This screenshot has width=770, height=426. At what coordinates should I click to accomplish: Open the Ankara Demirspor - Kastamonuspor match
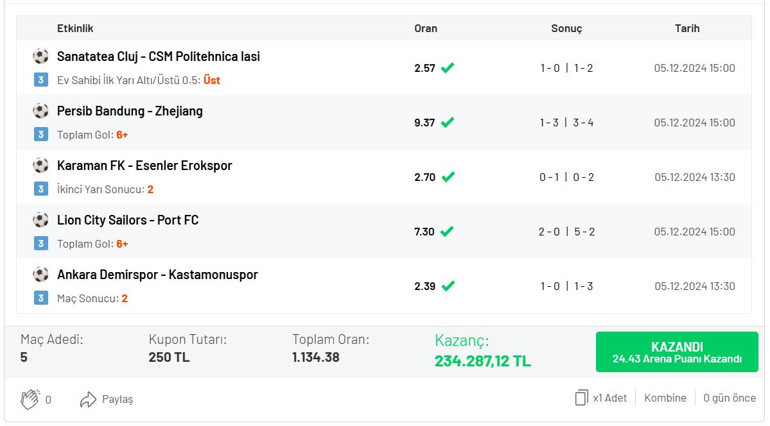point(157,275)
